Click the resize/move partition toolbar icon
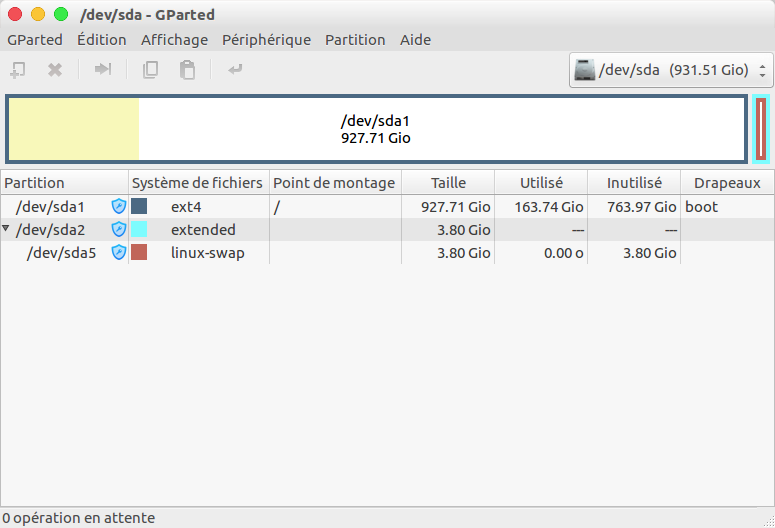The height and width of the screenshot is (528, 775). coord(102,70)
